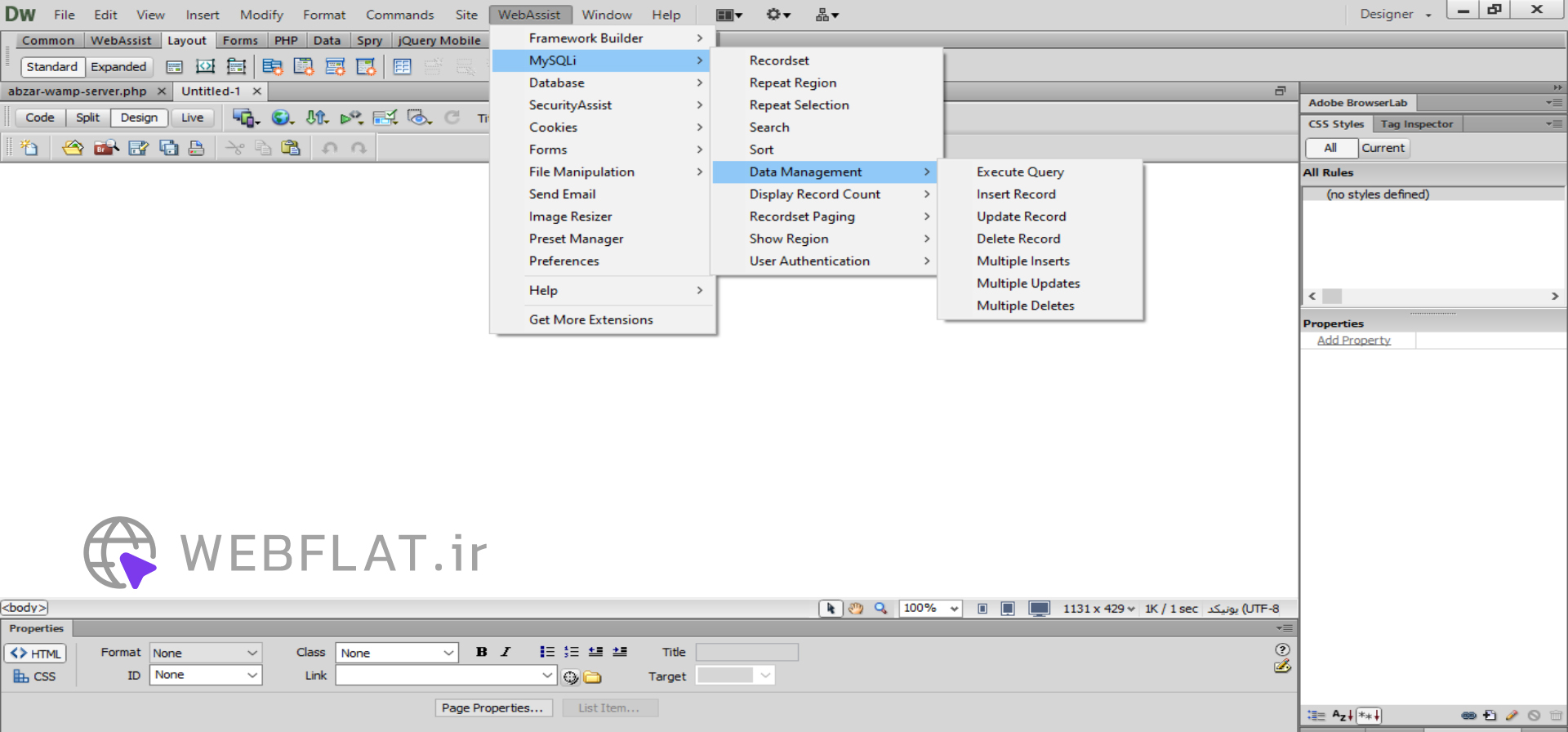Switch to Code view
Viewport: 1568px width, 732px height.
[40, 118]
